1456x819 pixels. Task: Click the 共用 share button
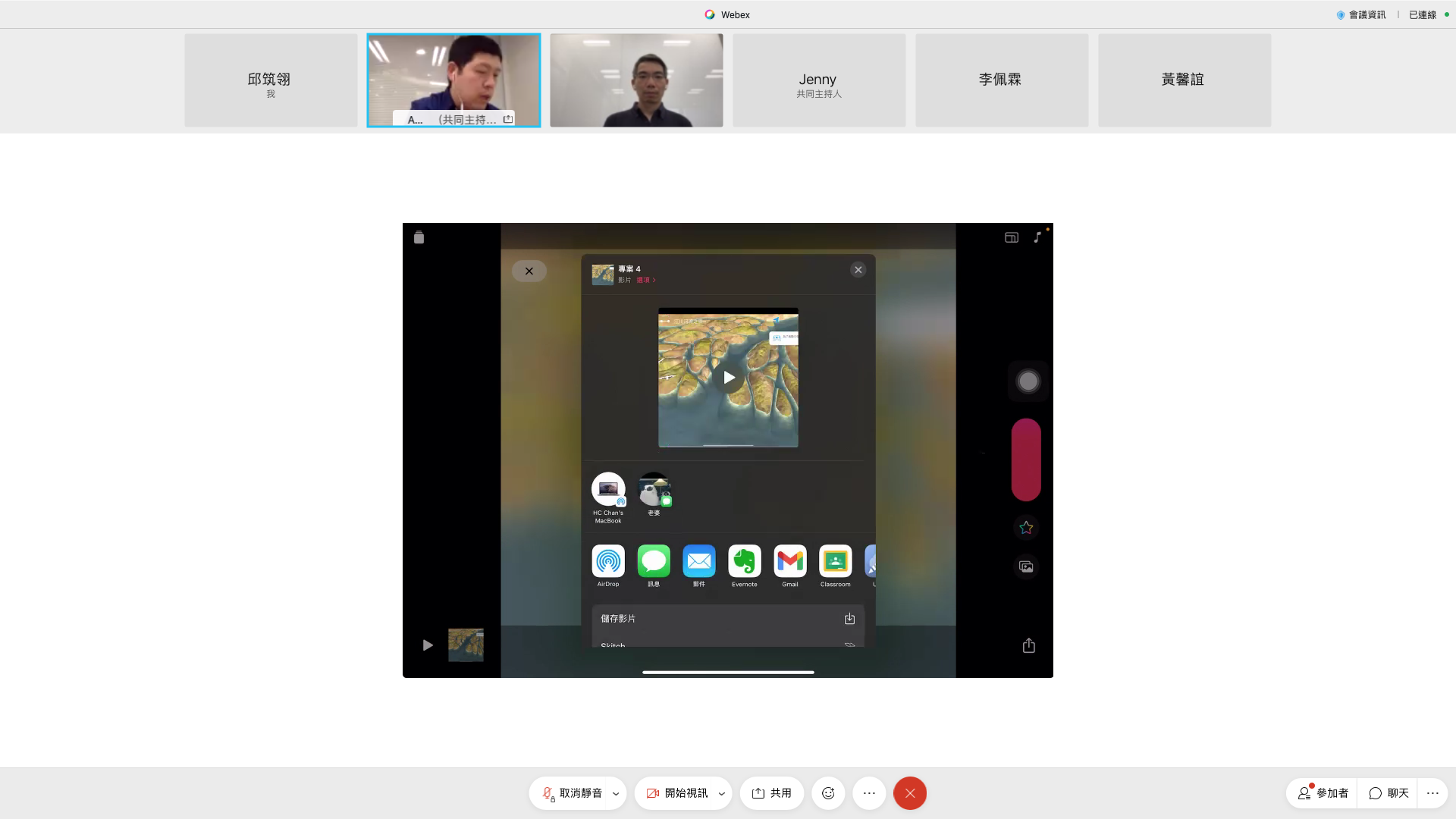click(771, 793)
